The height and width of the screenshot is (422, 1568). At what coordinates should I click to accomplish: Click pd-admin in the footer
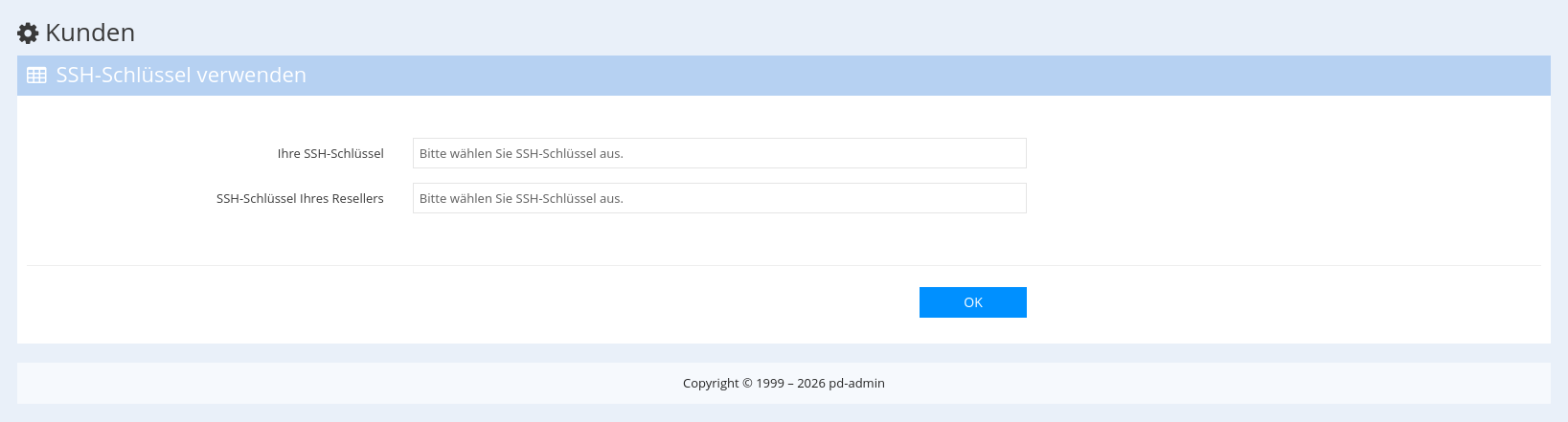(x=856, y=383)
